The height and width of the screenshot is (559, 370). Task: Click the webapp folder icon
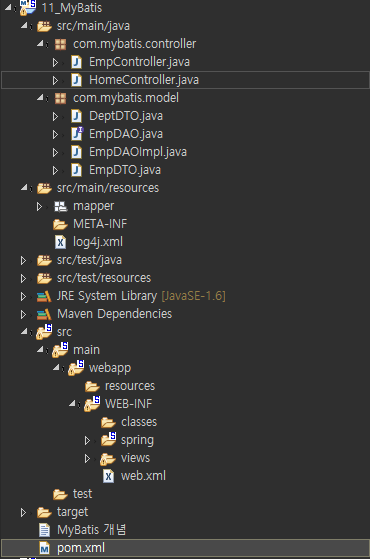76,368
